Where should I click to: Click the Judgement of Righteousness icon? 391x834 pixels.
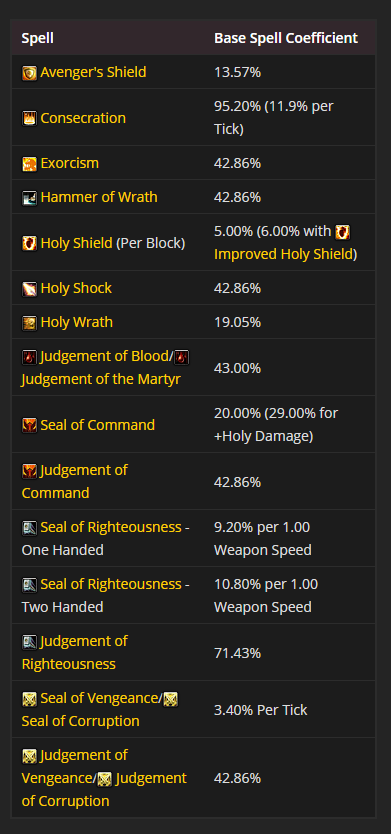coord(29,641)
